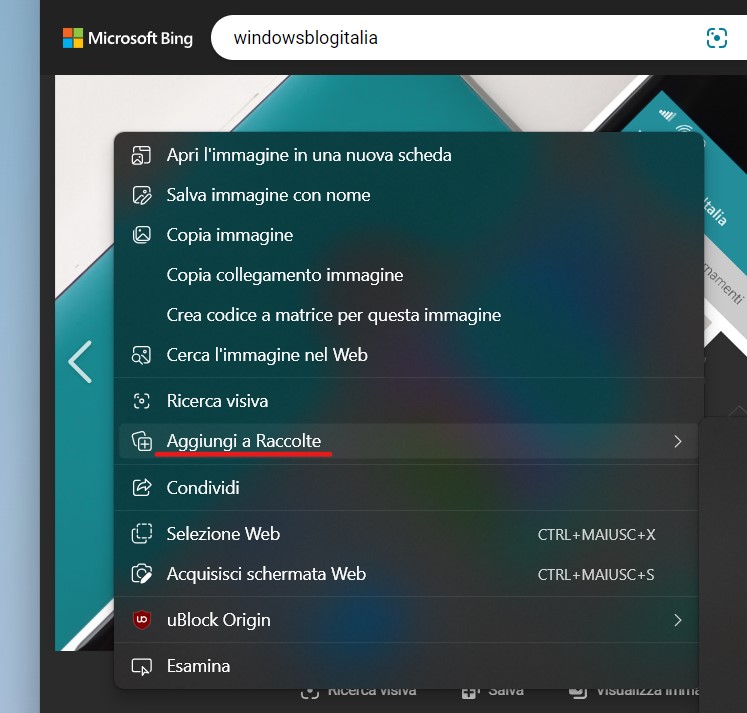This screenshot has height=713, width=747.
Task: Click the open-image-in-new-tab icon
Action: [141, 155]
